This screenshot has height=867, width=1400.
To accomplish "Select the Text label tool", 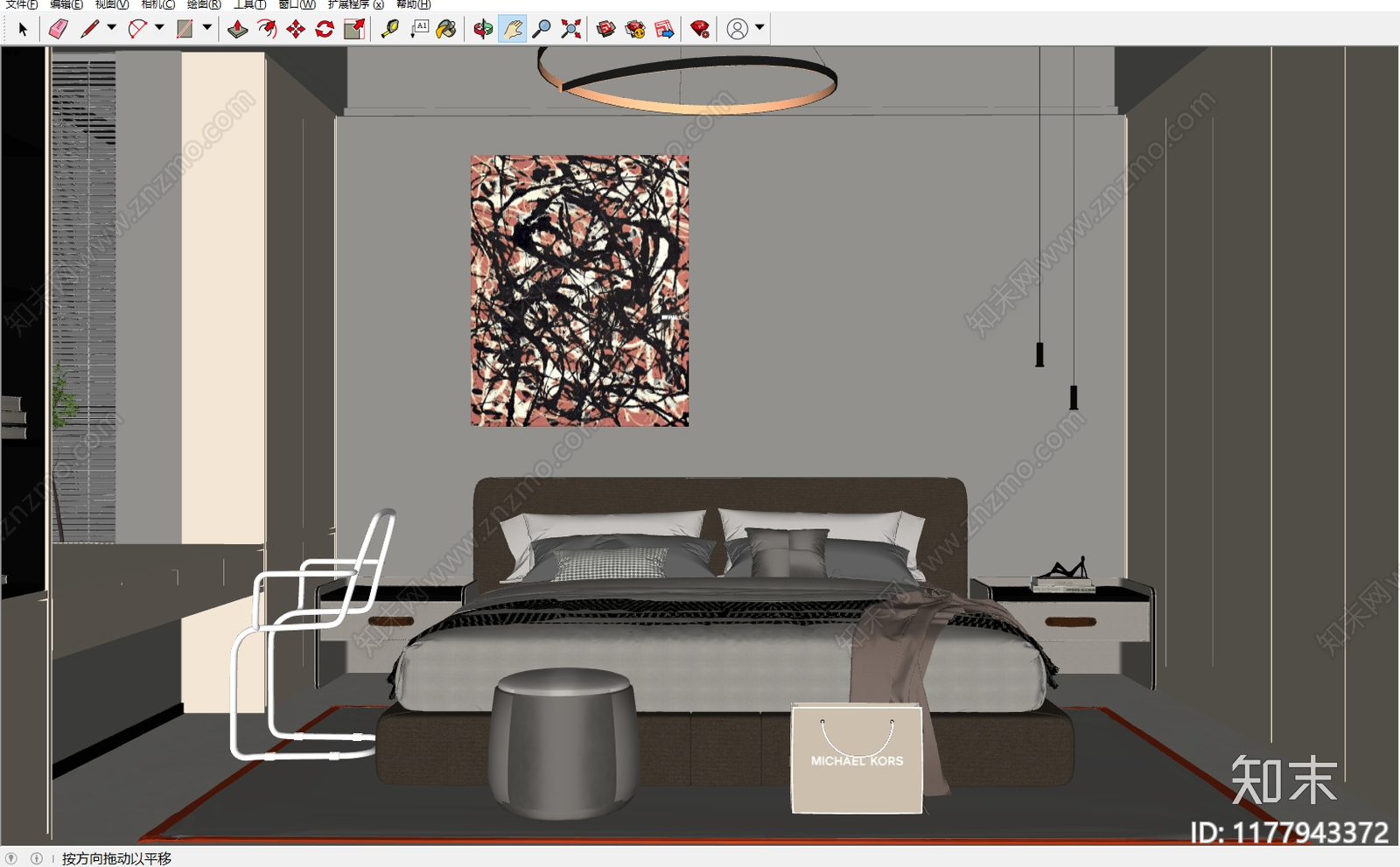I will point(419,29).
